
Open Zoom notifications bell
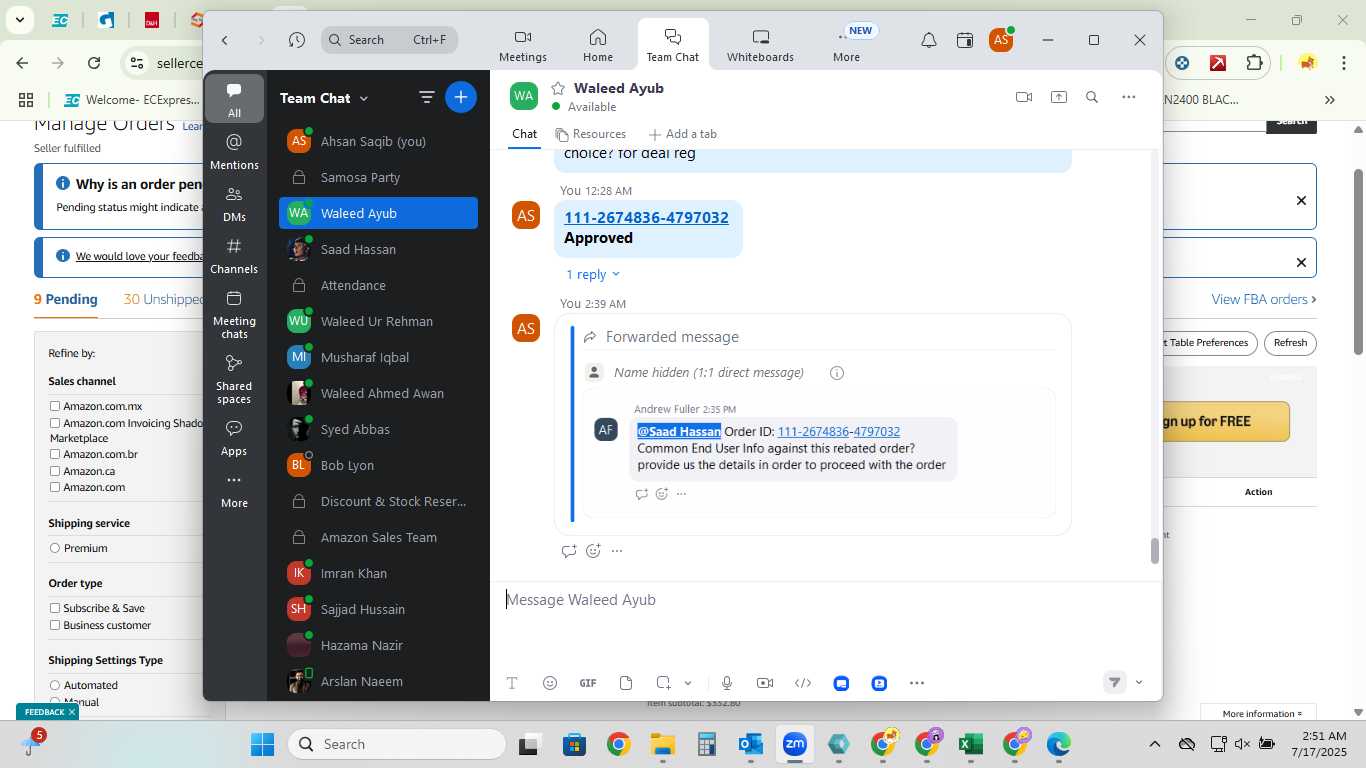pyautogui.click(x=929, y=40)
